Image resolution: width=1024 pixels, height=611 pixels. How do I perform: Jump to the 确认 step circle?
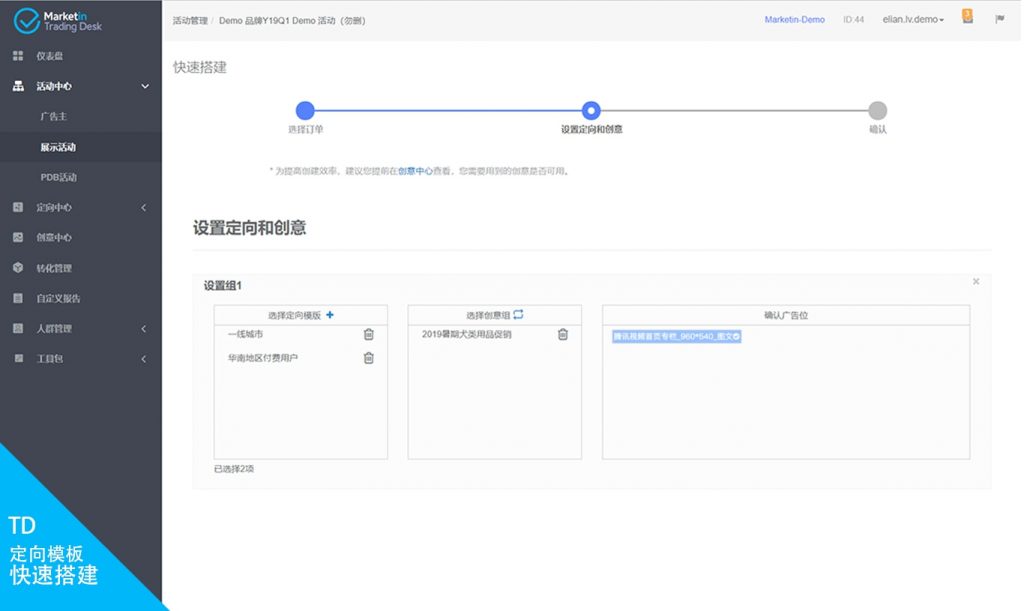[877, 111]
